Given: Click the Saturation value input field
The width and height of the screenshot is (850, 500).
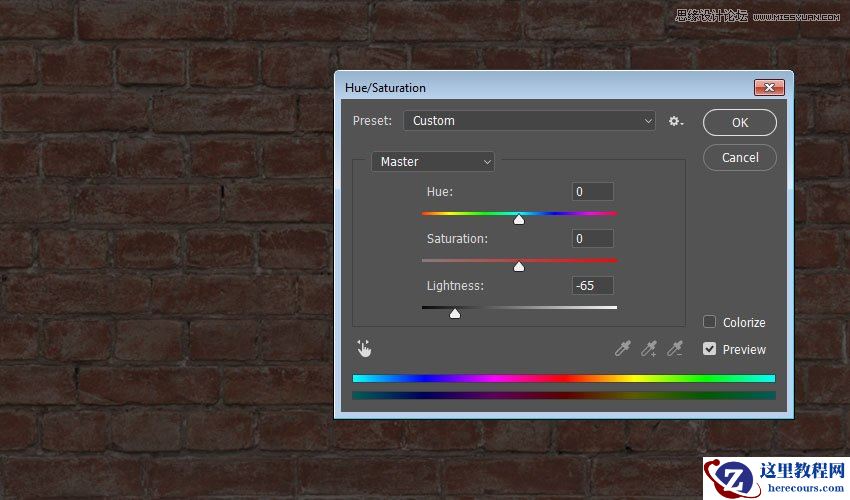Looking at the screenshot, I should coord(593,239).
